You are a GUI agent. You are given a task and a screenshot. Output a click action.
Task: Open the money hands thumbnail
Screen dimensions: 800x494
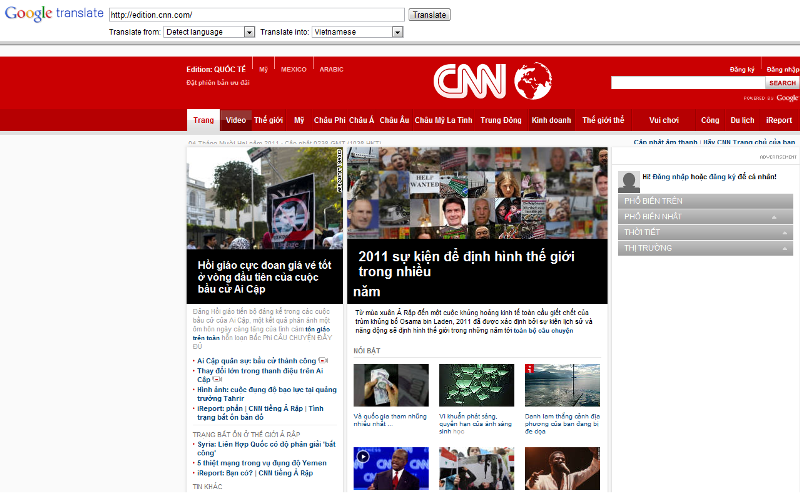pyautogui.click(x=391, y=385)
